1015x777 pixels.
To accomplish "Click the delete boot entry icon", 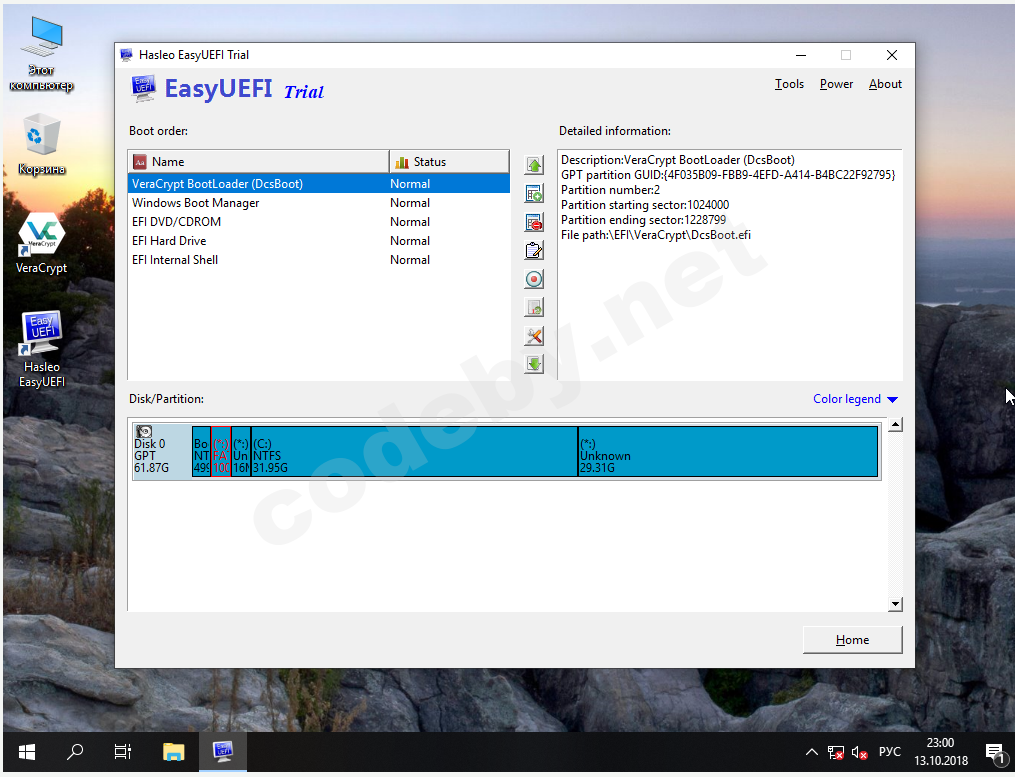I will 534,222.
